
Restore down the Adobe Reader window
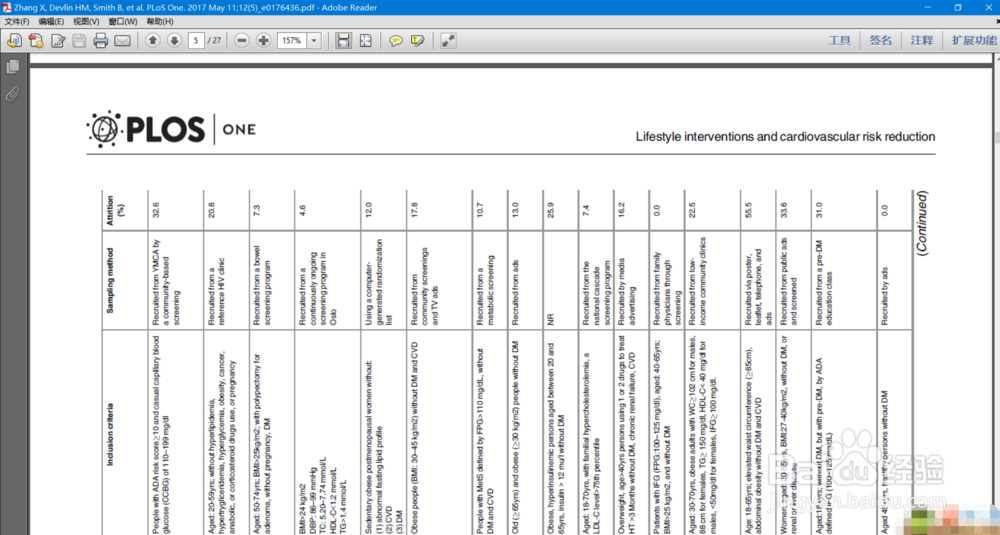click(958, 7)
